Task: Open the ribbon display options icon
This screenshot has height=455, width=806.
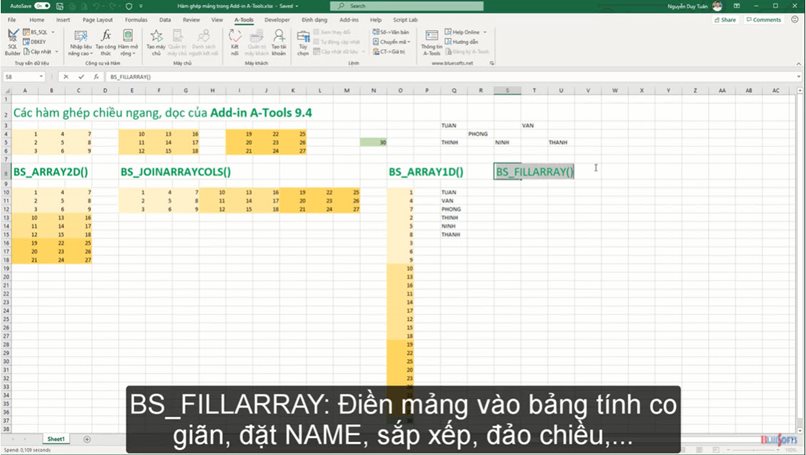Action: (x=737, y=6)
